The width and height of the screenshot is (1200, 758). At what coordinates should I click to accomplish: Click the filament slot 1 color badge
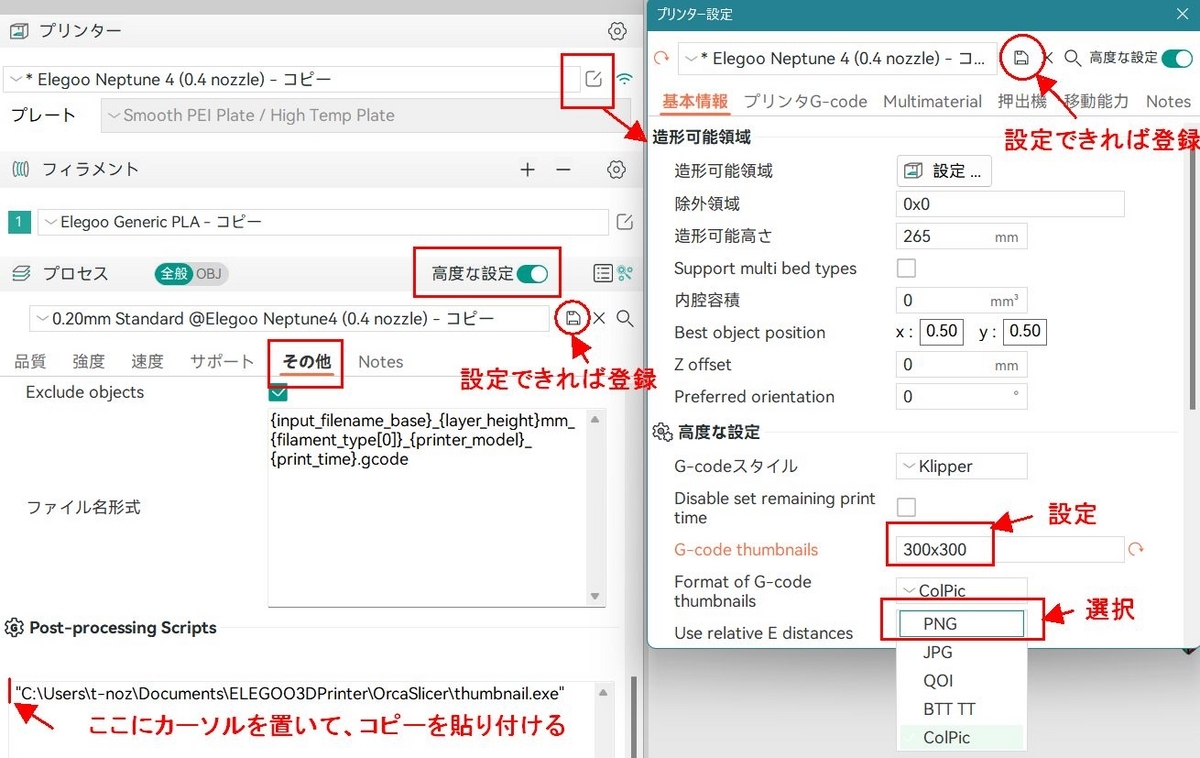click(x=19, y=222)
